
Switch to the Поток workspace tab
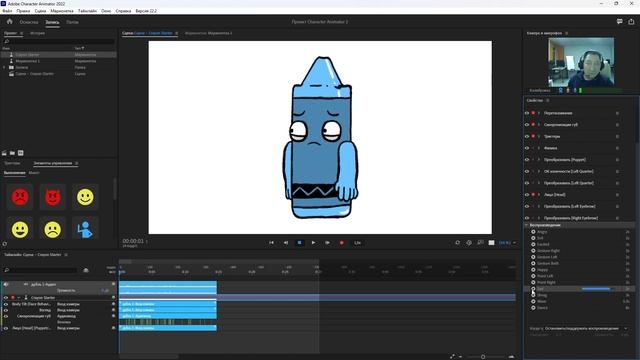(72, 22)
